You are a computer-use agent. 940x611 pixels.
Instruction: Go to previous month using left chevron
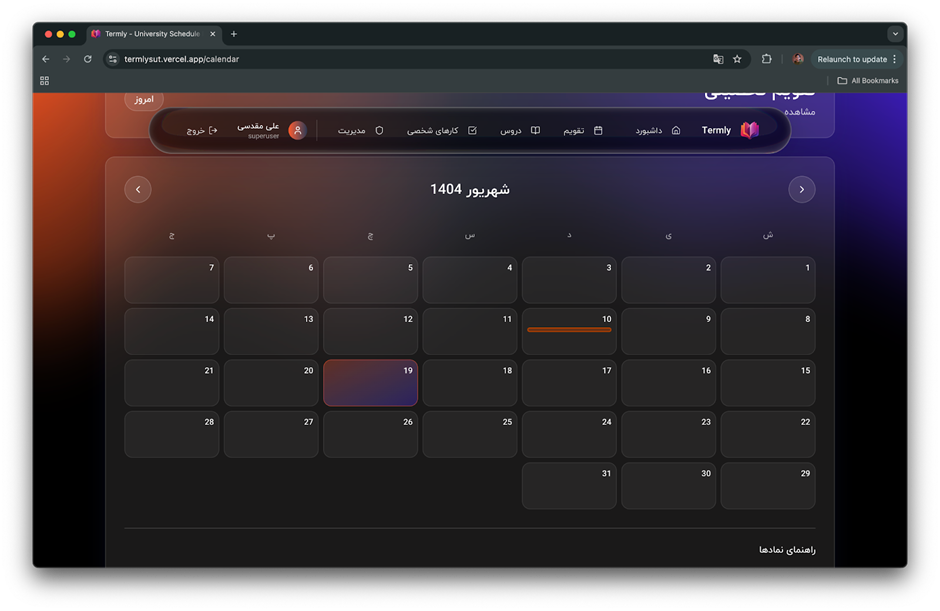pos(138,189)
